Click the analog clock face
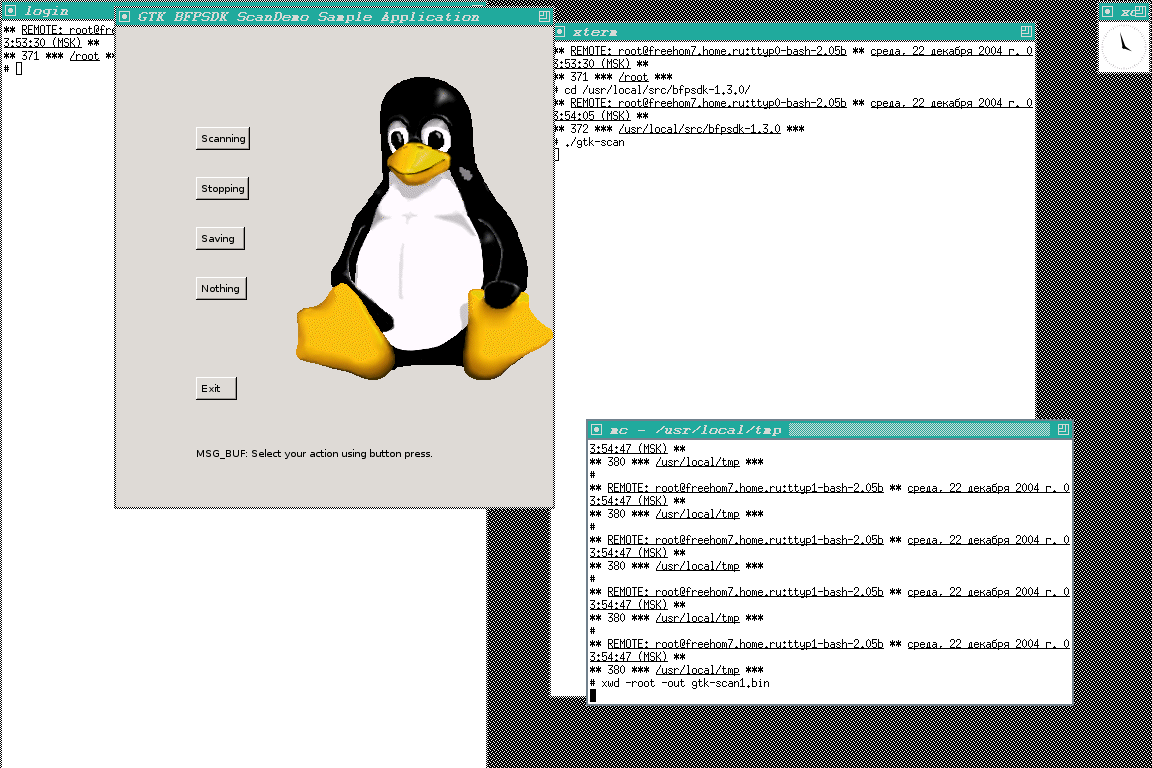 1124,45
